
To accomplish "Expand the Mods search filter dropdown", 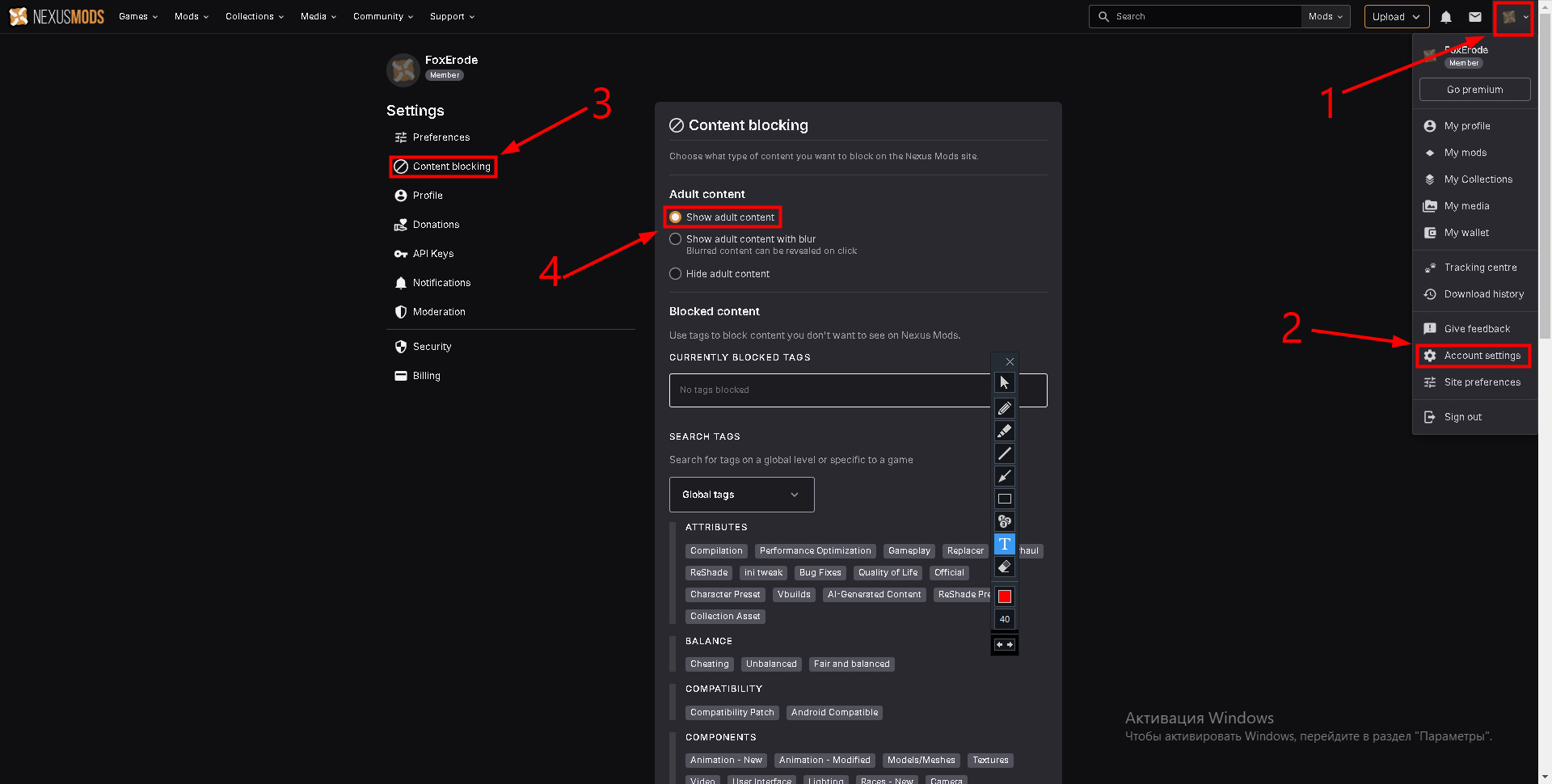I will pyautogui.click(x=1325, y=16).
